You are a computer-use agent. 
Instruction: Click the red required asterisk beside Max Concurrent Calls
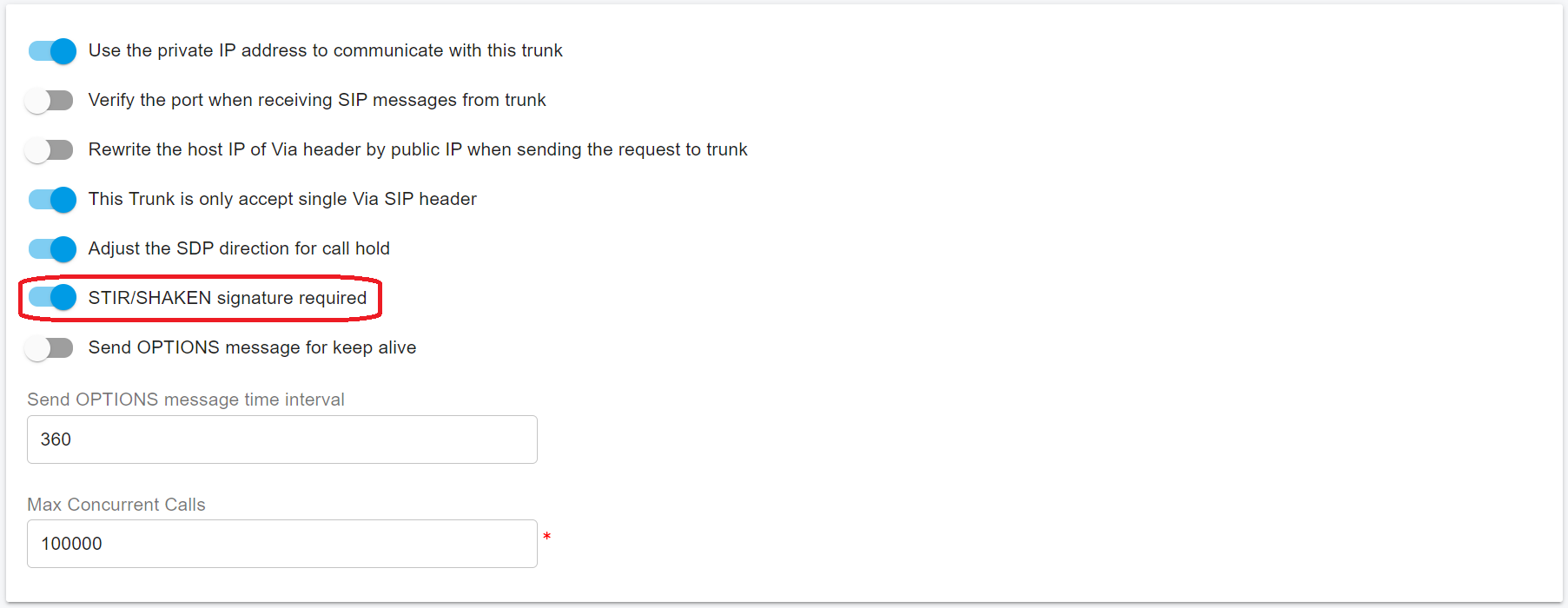point(547,537)
